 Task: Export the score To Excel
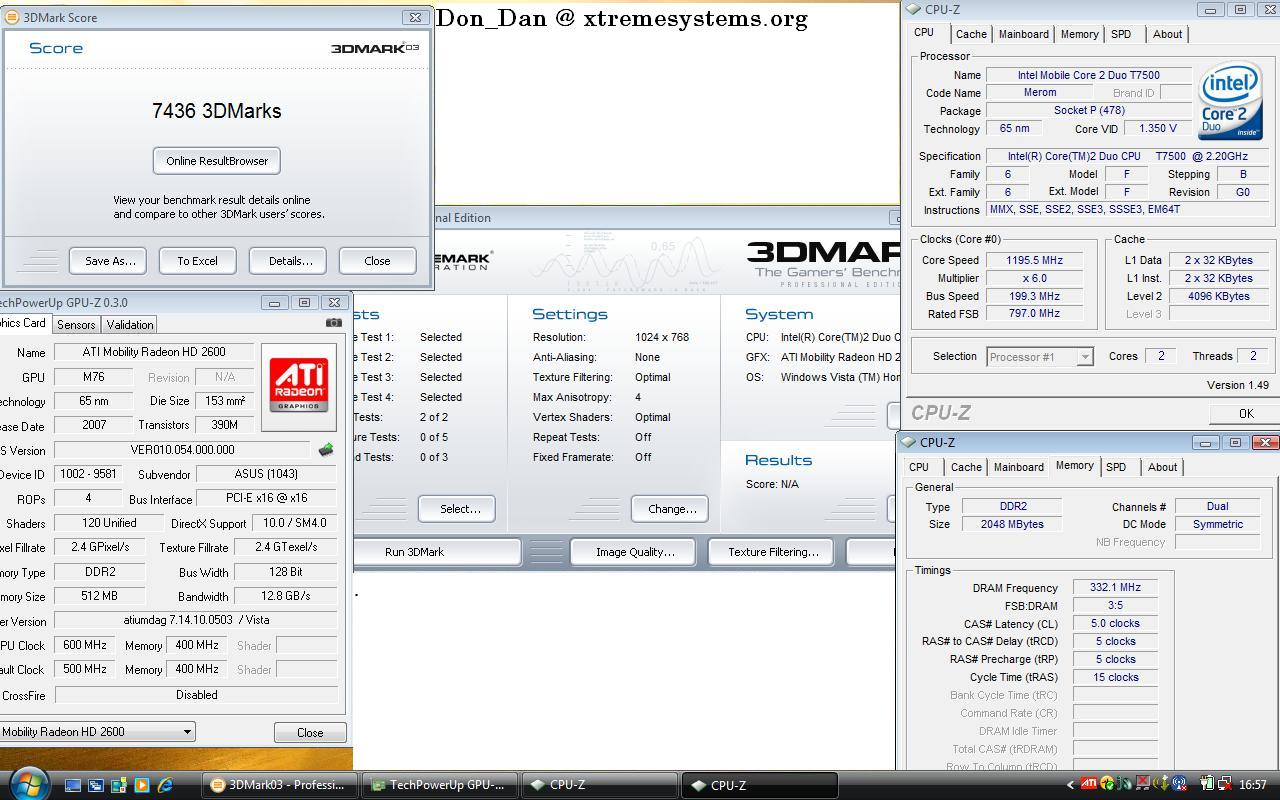[x=198, y=261]
